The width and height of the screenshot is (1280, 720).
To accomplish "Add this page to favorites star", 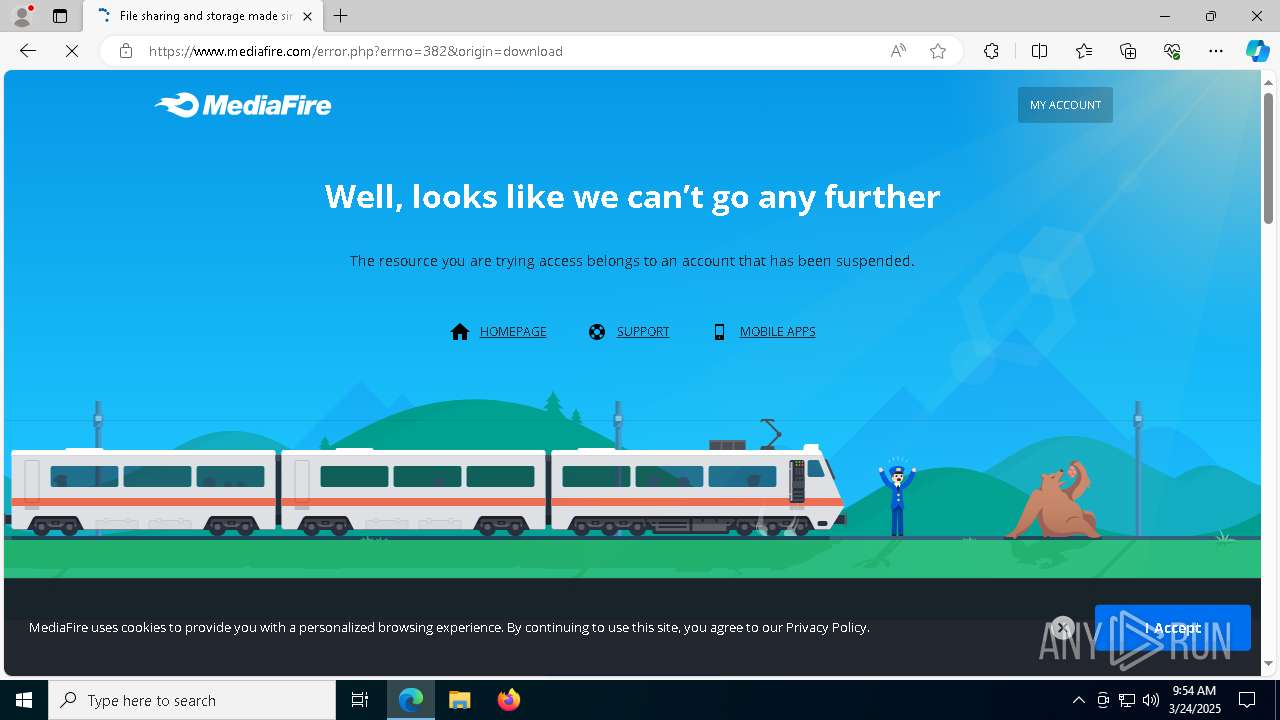I will pos(938,51).
